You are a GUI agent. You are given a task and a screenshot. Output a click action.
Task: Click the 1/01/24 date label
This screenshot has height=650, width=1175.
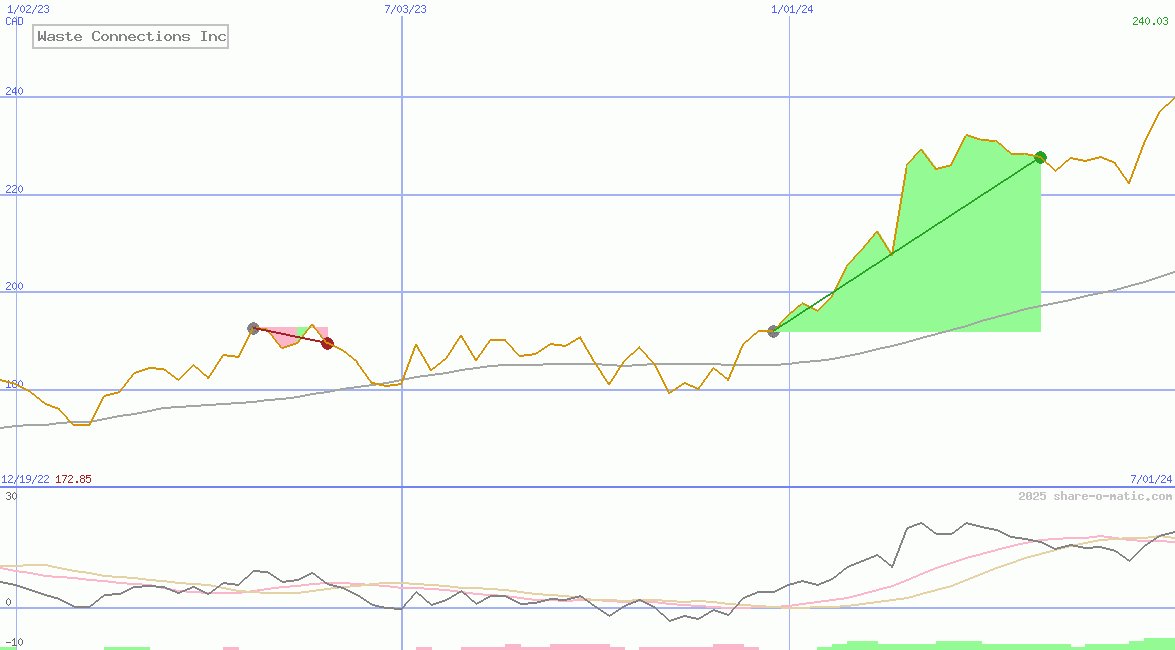792,9
